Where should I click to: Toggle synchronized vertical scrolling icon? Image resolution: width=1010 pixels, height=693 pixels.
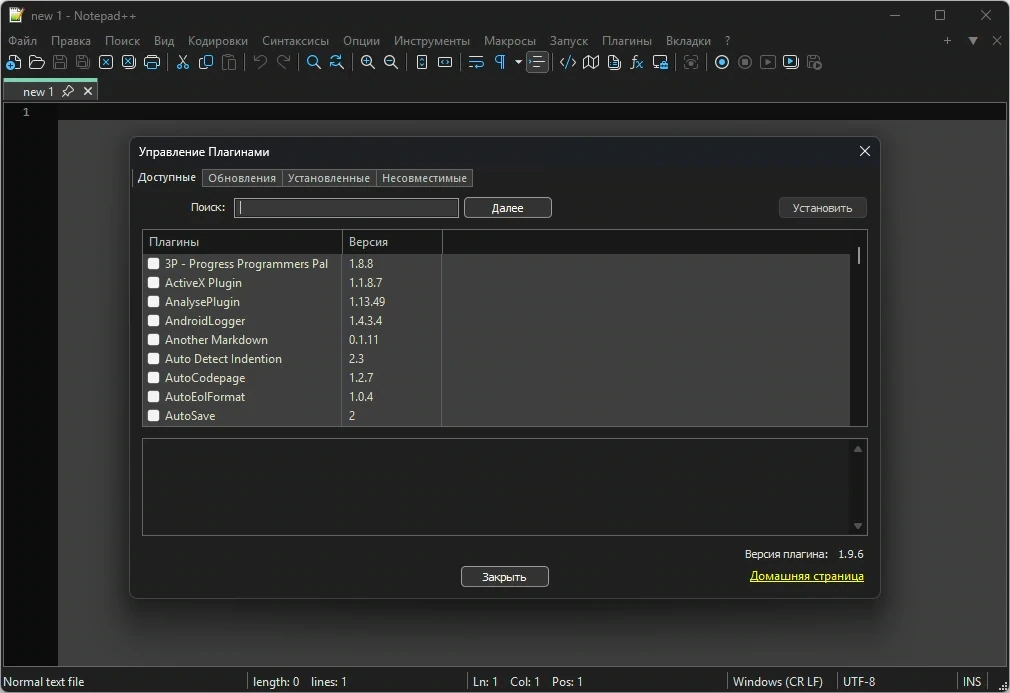422,62
